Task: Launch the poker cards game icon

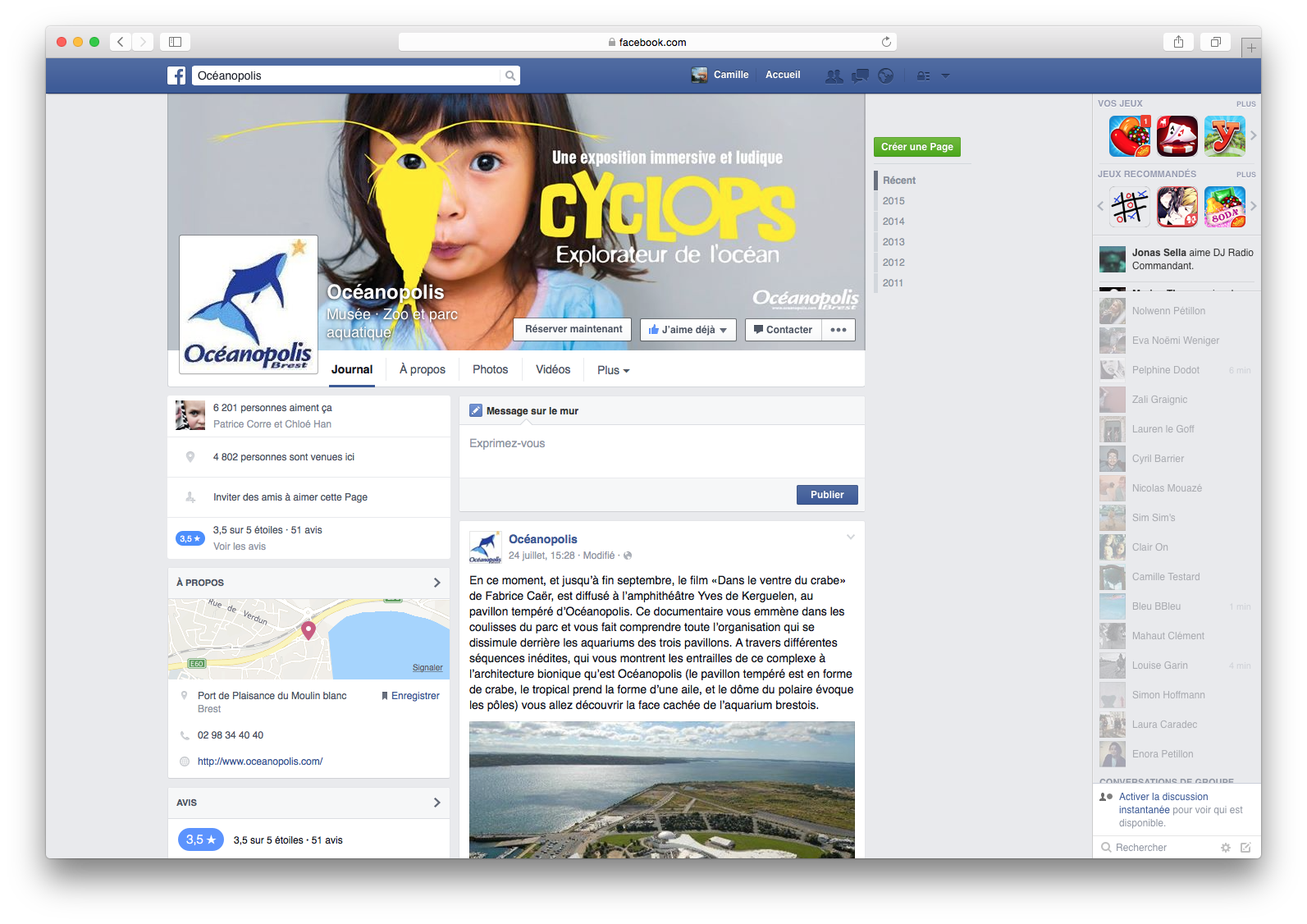Action: [1177, 136]
